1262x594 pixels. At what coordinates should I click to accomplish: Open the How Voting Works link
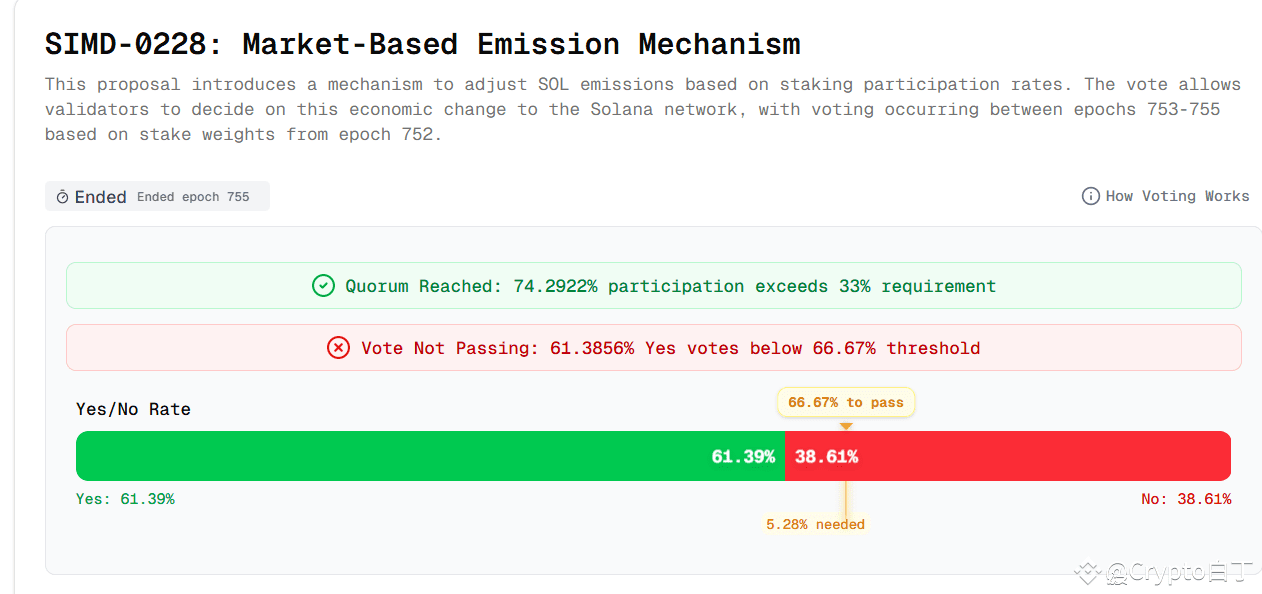pos(1176,196)
